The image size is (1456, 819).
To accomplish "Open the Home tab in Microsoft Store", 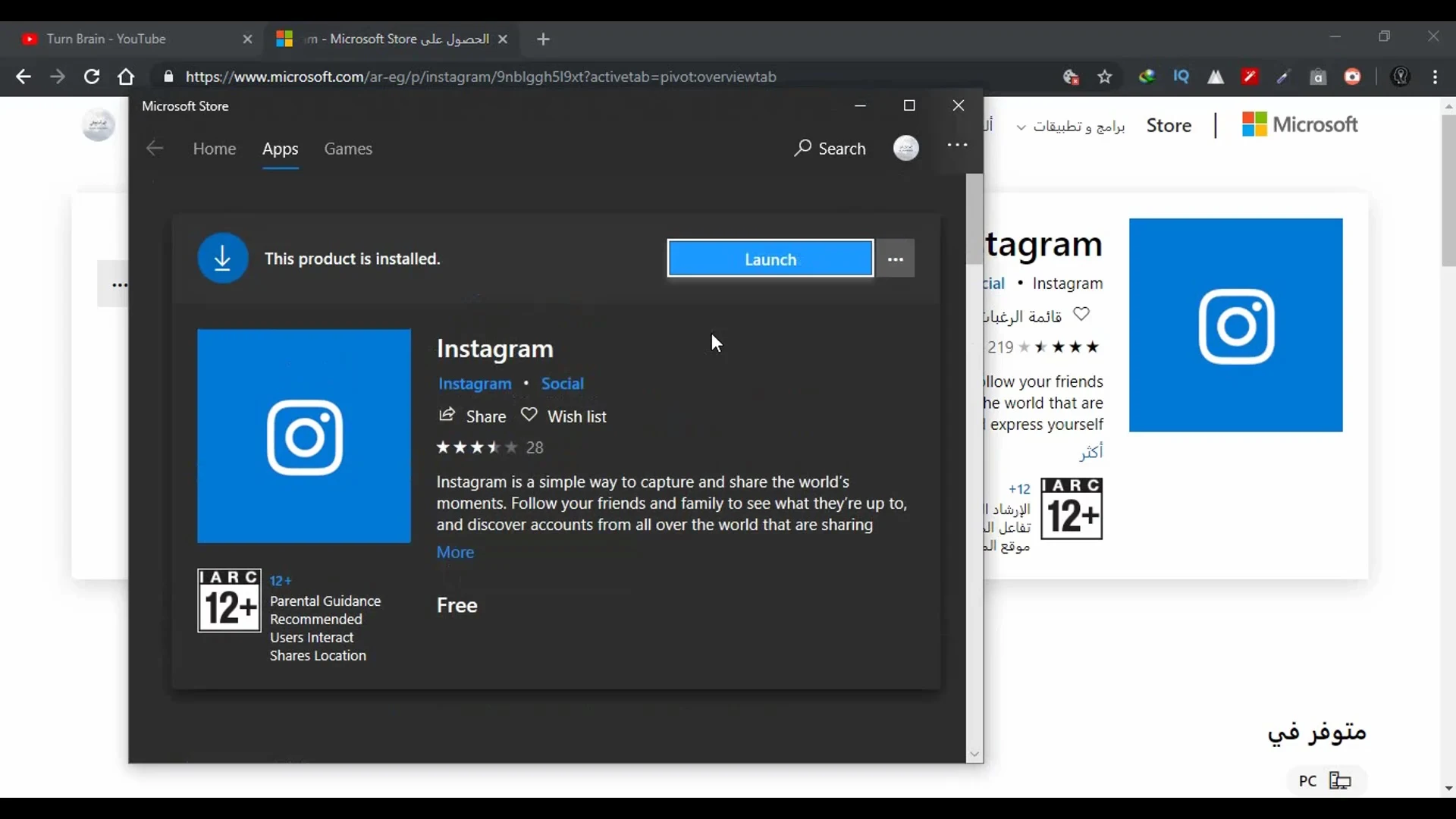I will [215, 149].
